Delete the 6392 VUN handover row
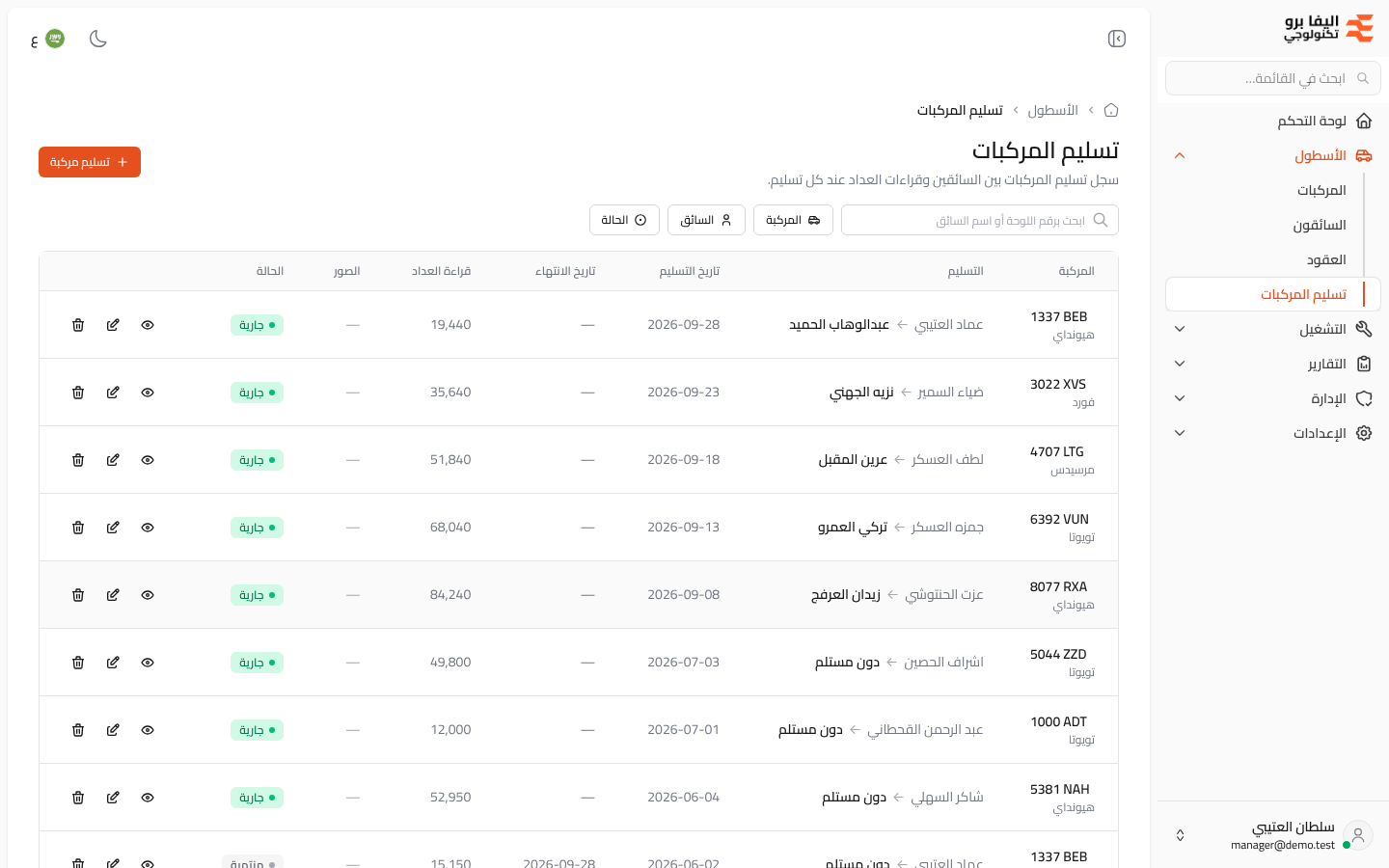 click(x=78, y=528)
